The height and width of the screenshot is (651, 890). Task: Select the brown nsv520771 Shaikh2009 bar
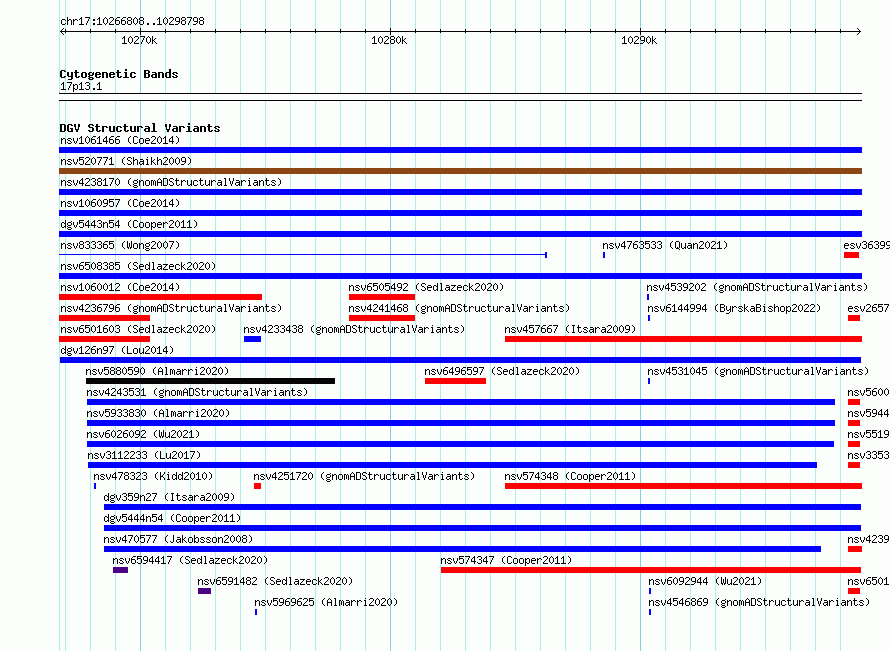click(460, 171)
